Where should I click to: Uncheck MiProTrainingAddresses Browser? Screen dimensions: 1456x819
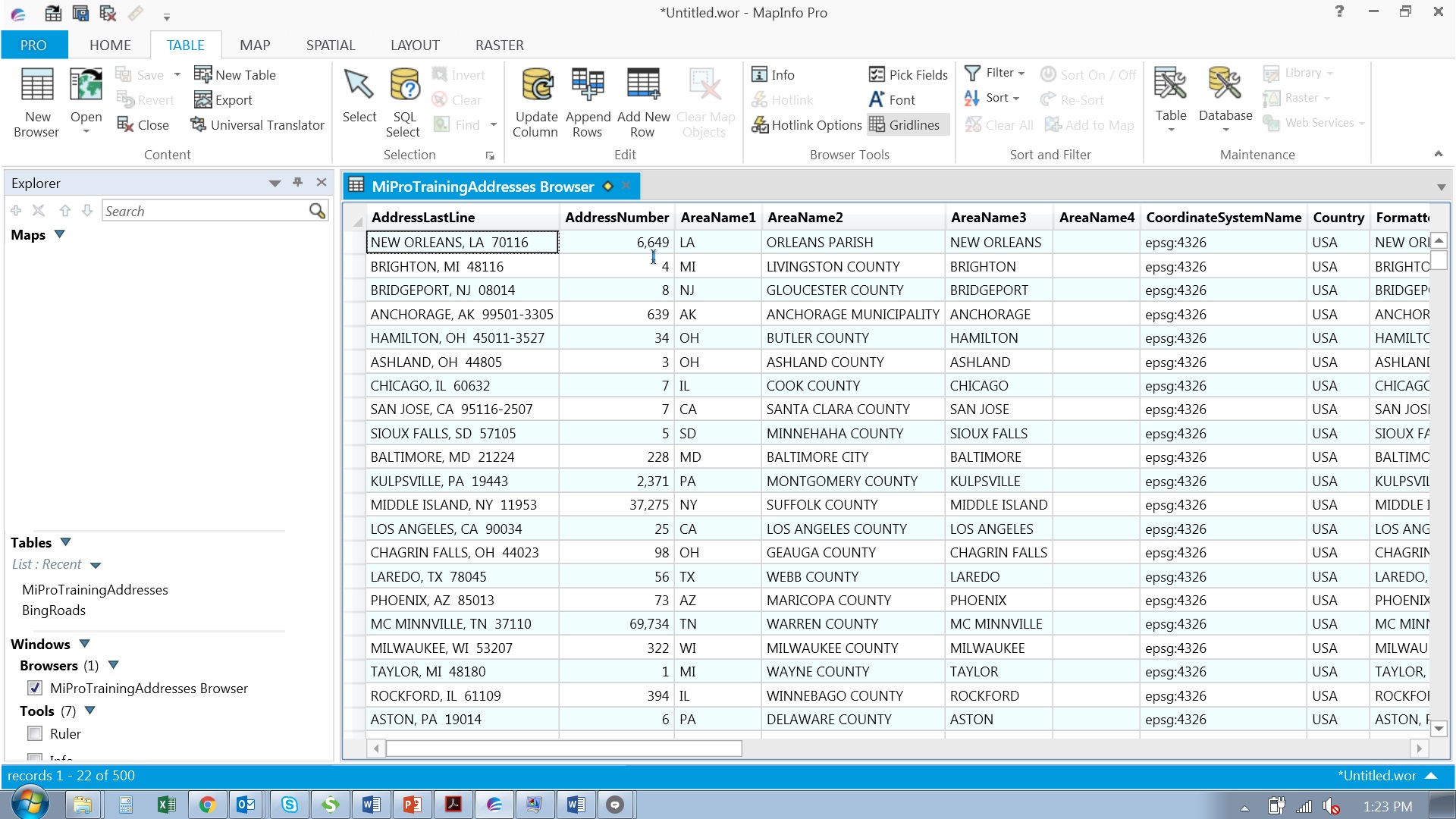pyautogui.click(x=35, y=688)
